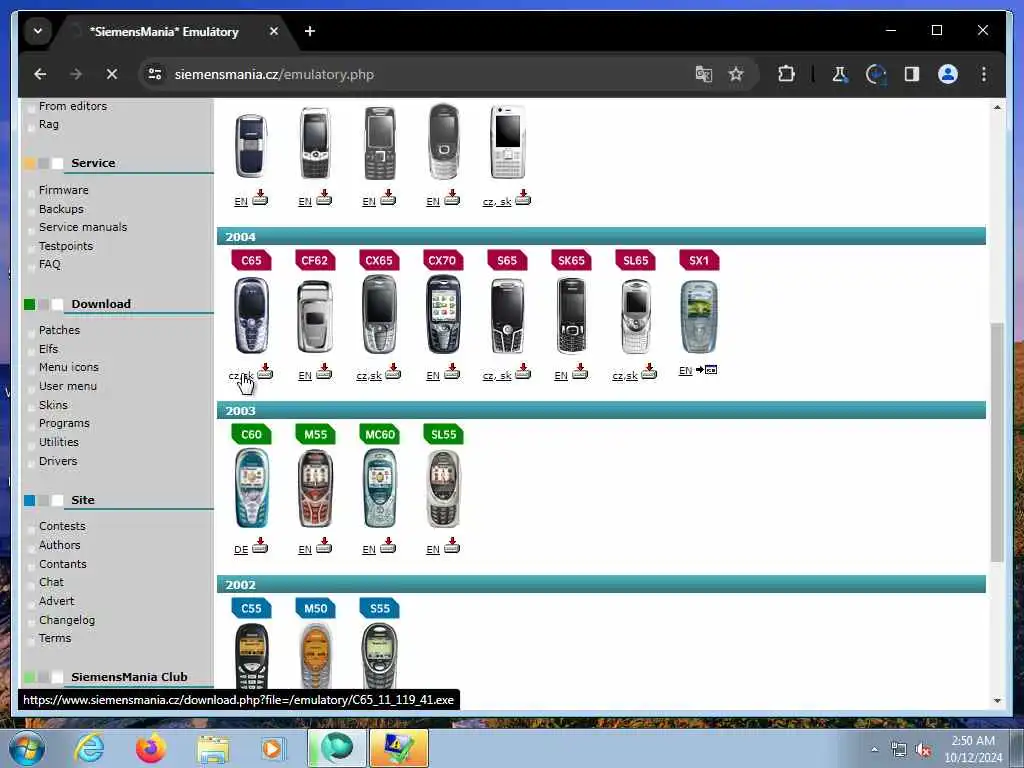Click the SL55 download icon

point(452,545)
